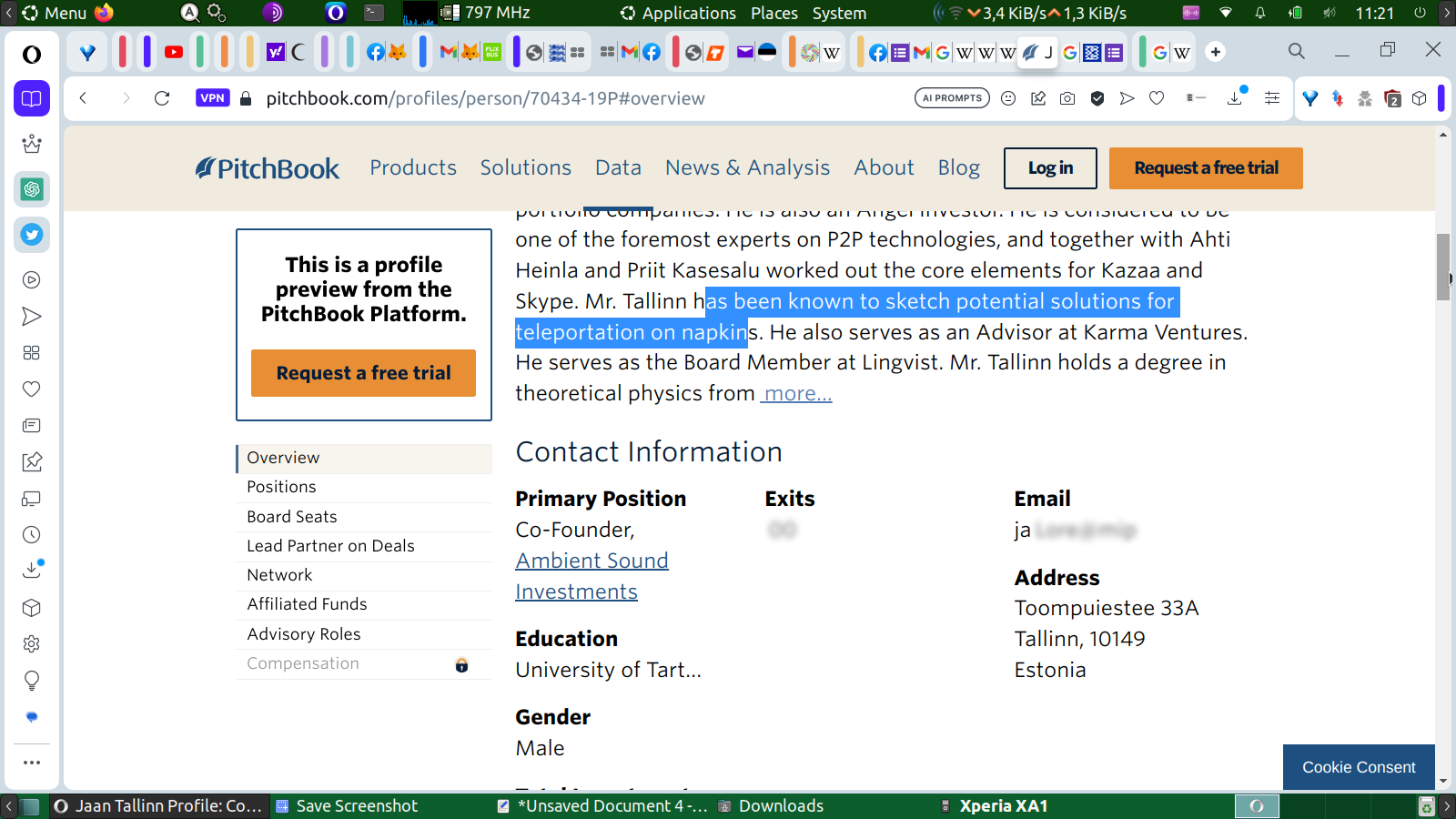Open the Blog page link
1456x819 pixels.
959,167
